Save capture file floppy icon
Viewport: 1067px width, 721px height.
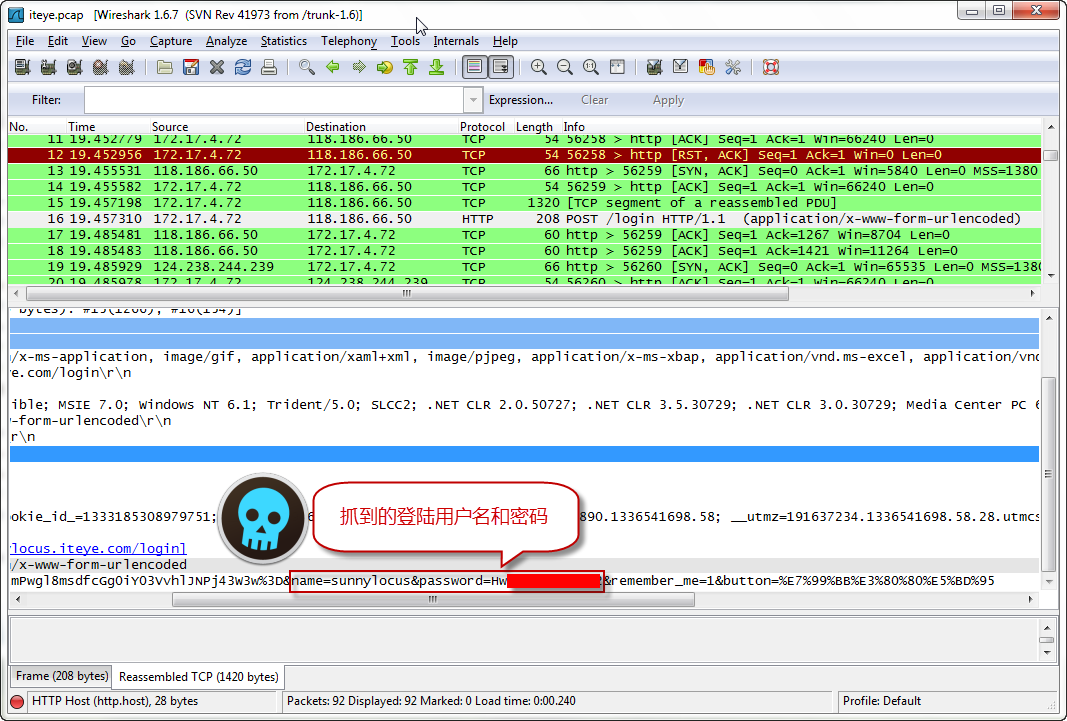pyautogui.click(x=191, y=67)
